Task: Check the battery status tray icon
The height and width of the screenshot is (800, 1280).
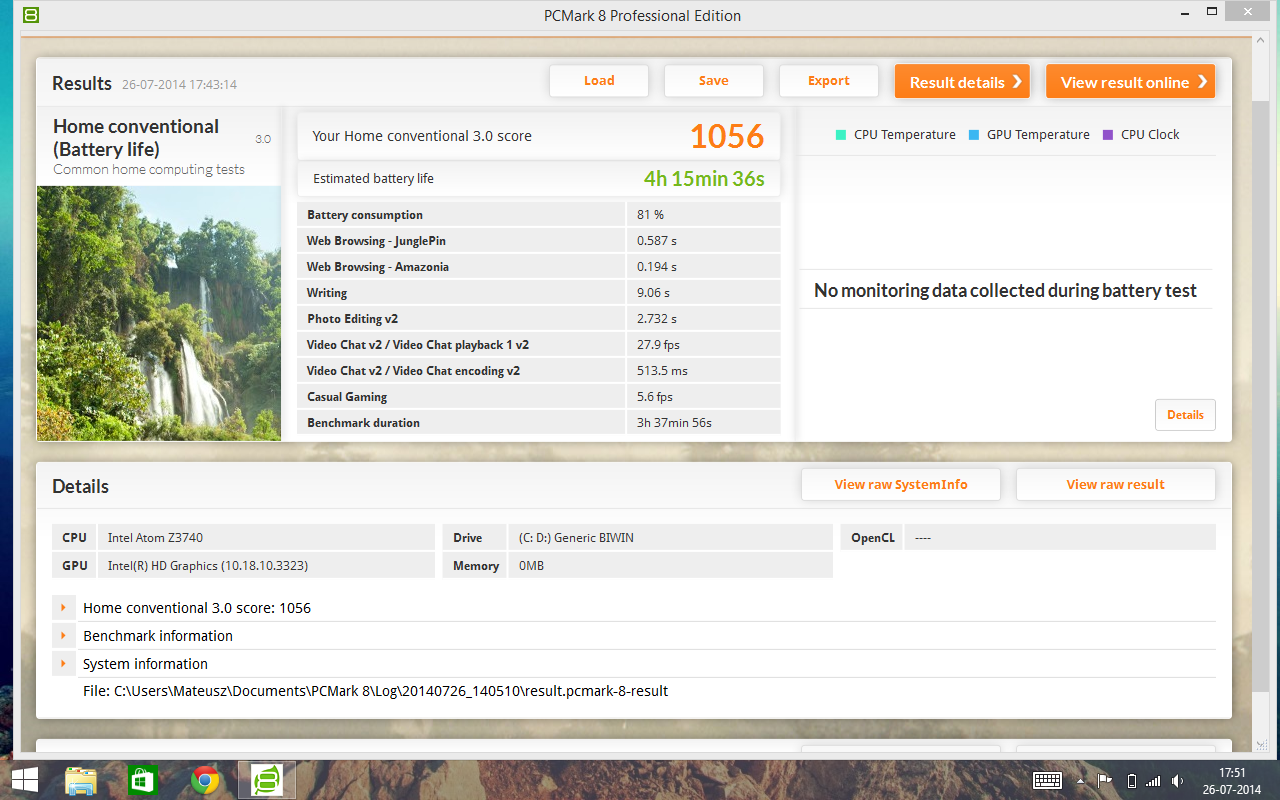Action: coord(1132,781)
